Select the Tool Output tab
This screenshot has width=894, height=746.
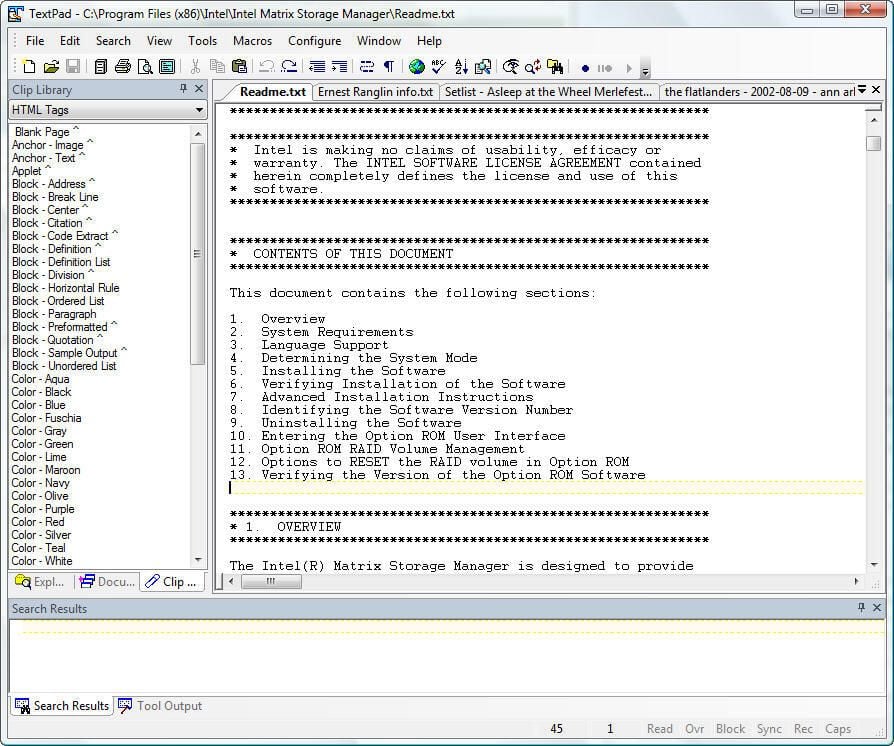[160, 706]
